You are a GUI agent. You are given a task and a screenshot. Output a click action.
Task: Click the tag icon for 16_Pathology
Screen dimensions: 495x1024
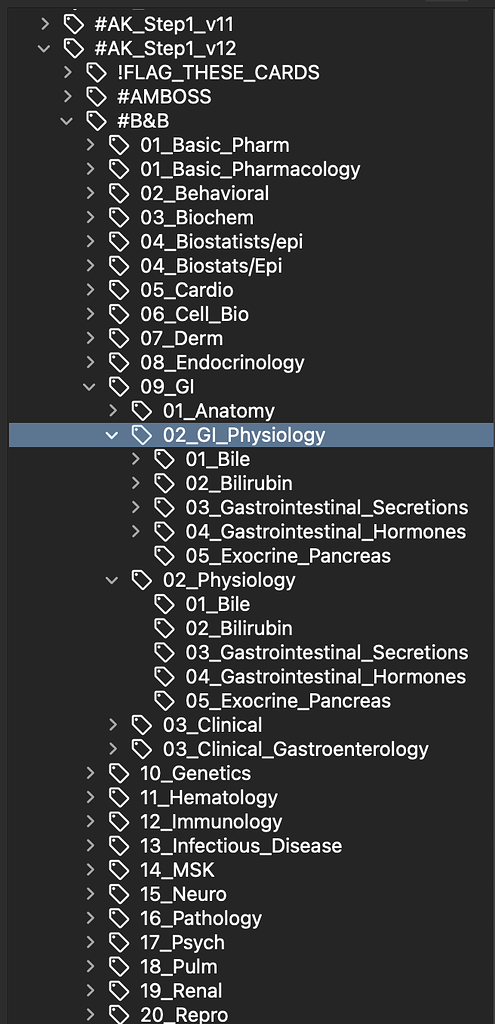(x=119, y=918)
